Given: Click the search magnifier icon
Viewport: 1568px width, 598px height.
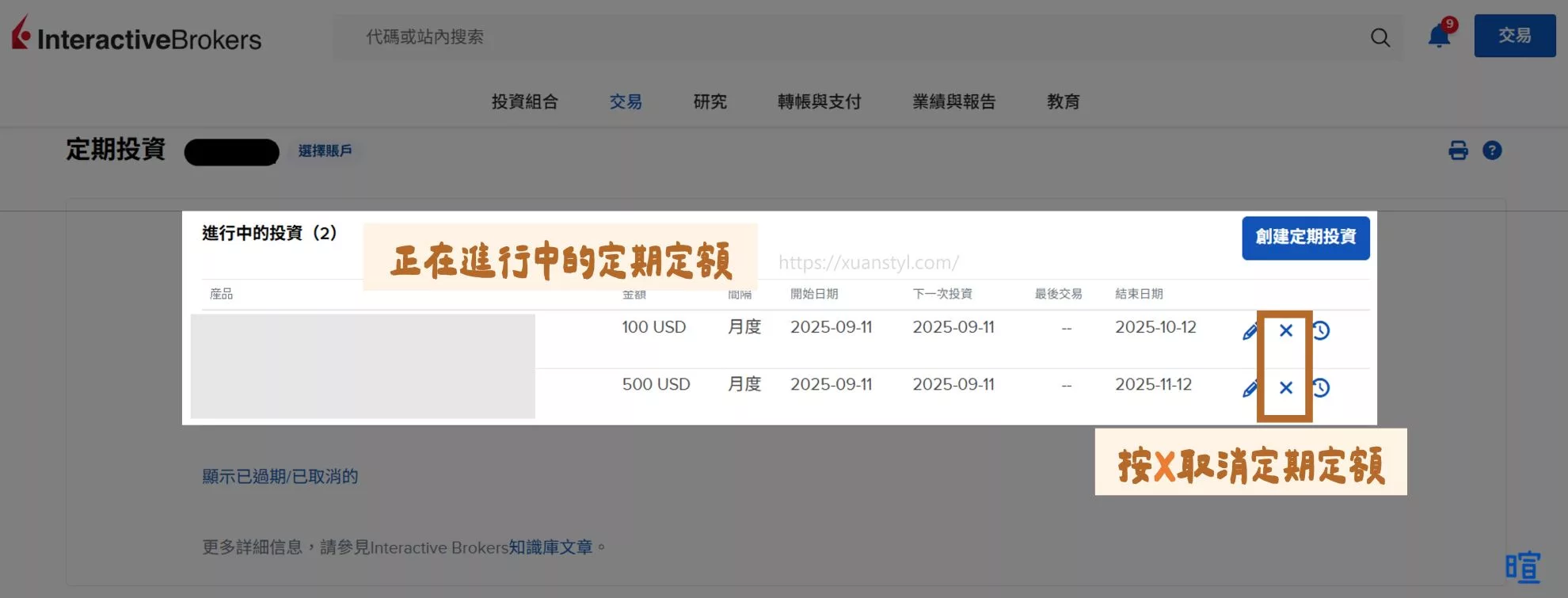Looking at the screenshot, I should click(1380, 37).
